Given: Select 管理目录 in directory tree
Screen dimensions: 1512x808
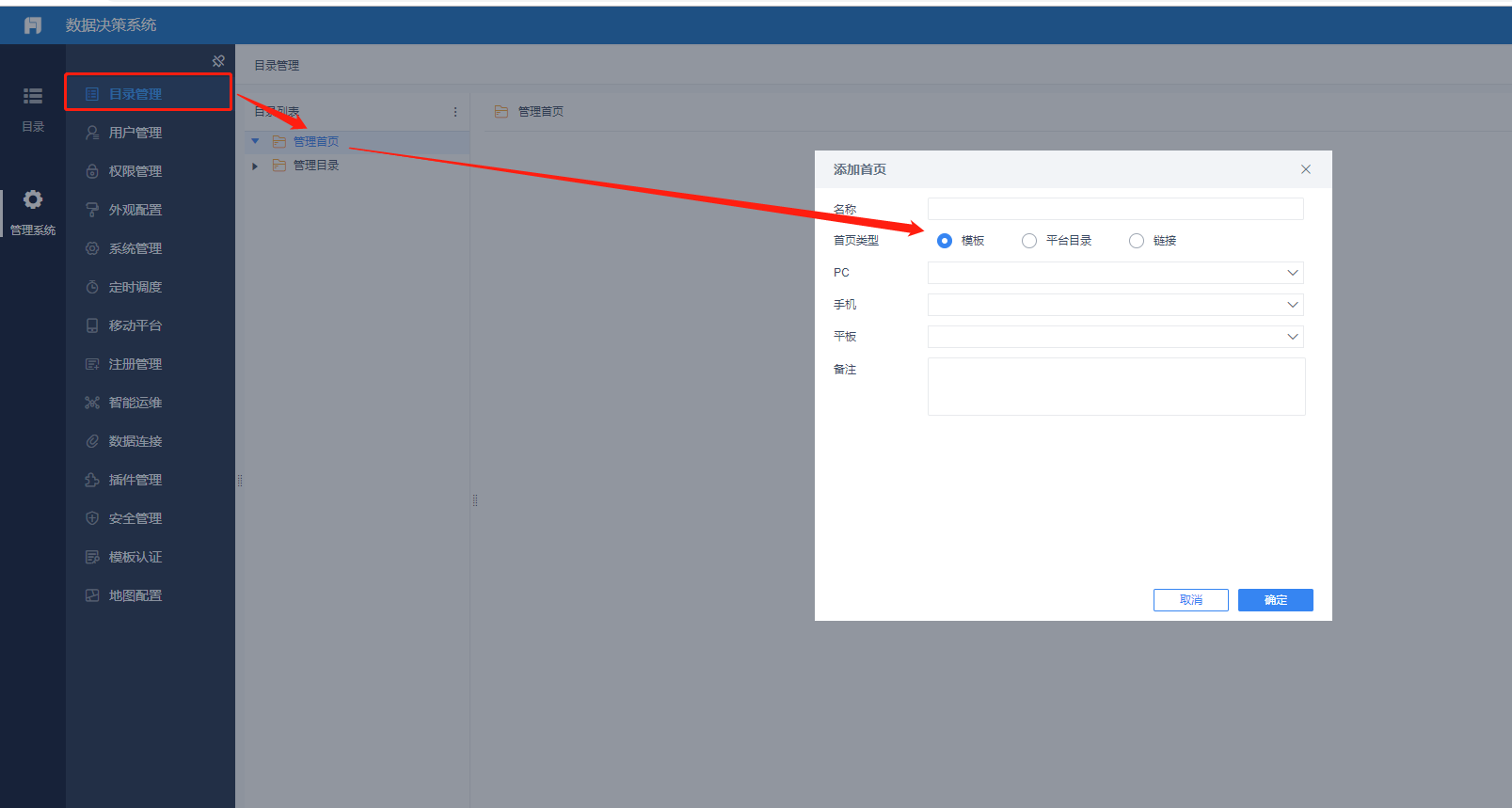Looking at the screenshot, I should [316, 166].
